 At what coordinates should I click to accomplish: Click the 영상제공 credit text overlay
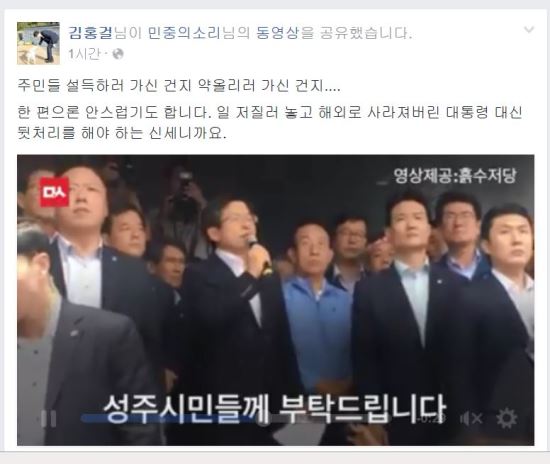455,175
